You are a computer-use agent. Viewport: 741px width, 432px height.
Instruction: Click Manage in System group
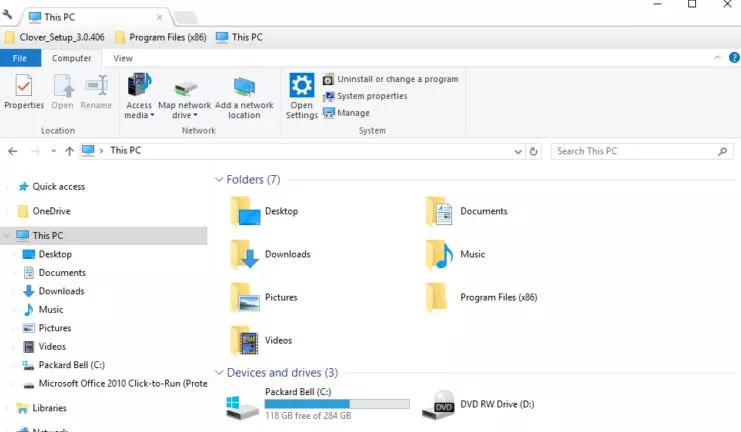point(346,113)
